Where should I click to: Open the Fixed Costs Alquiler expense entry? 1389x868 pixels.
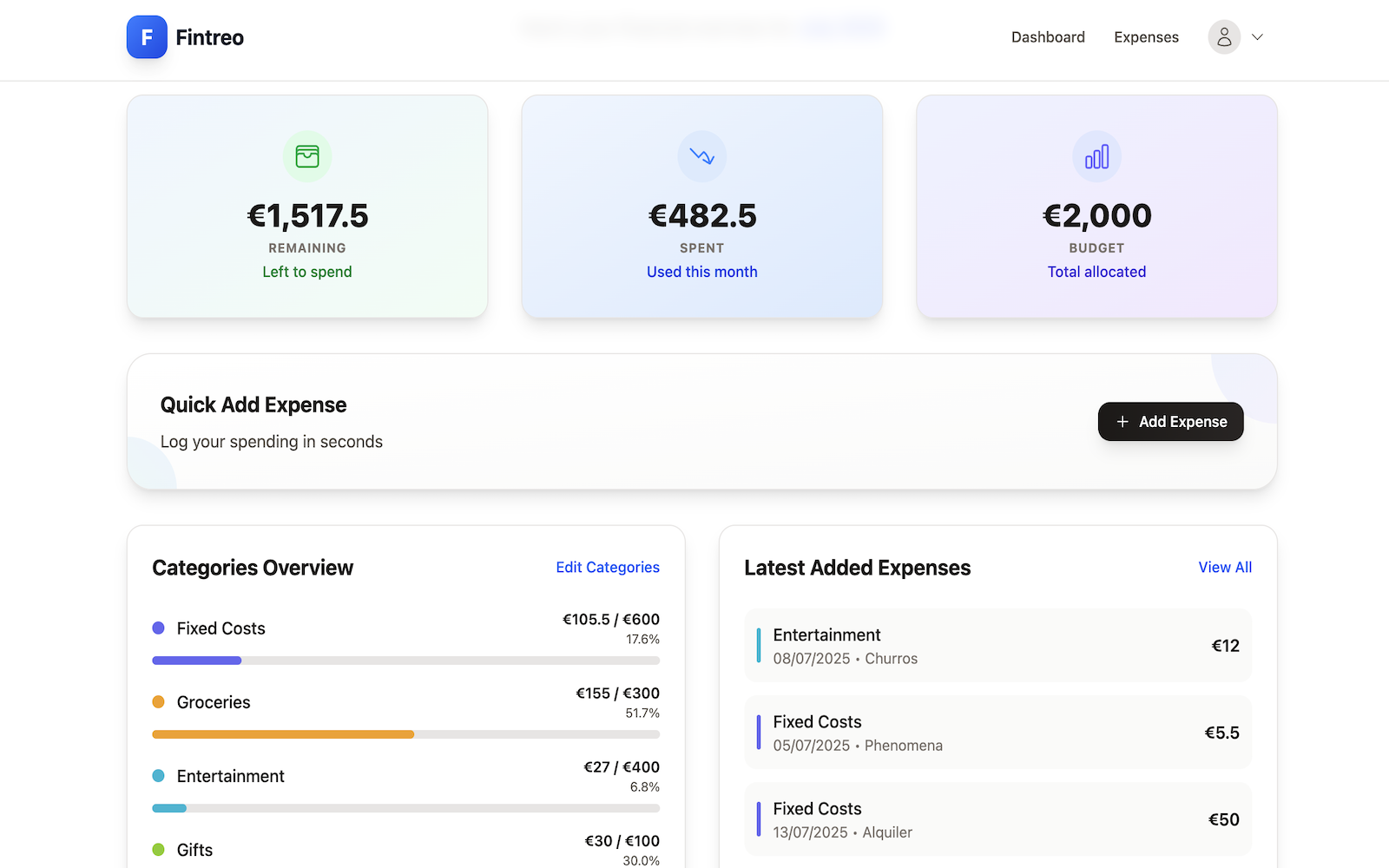[x=997, y=819]
